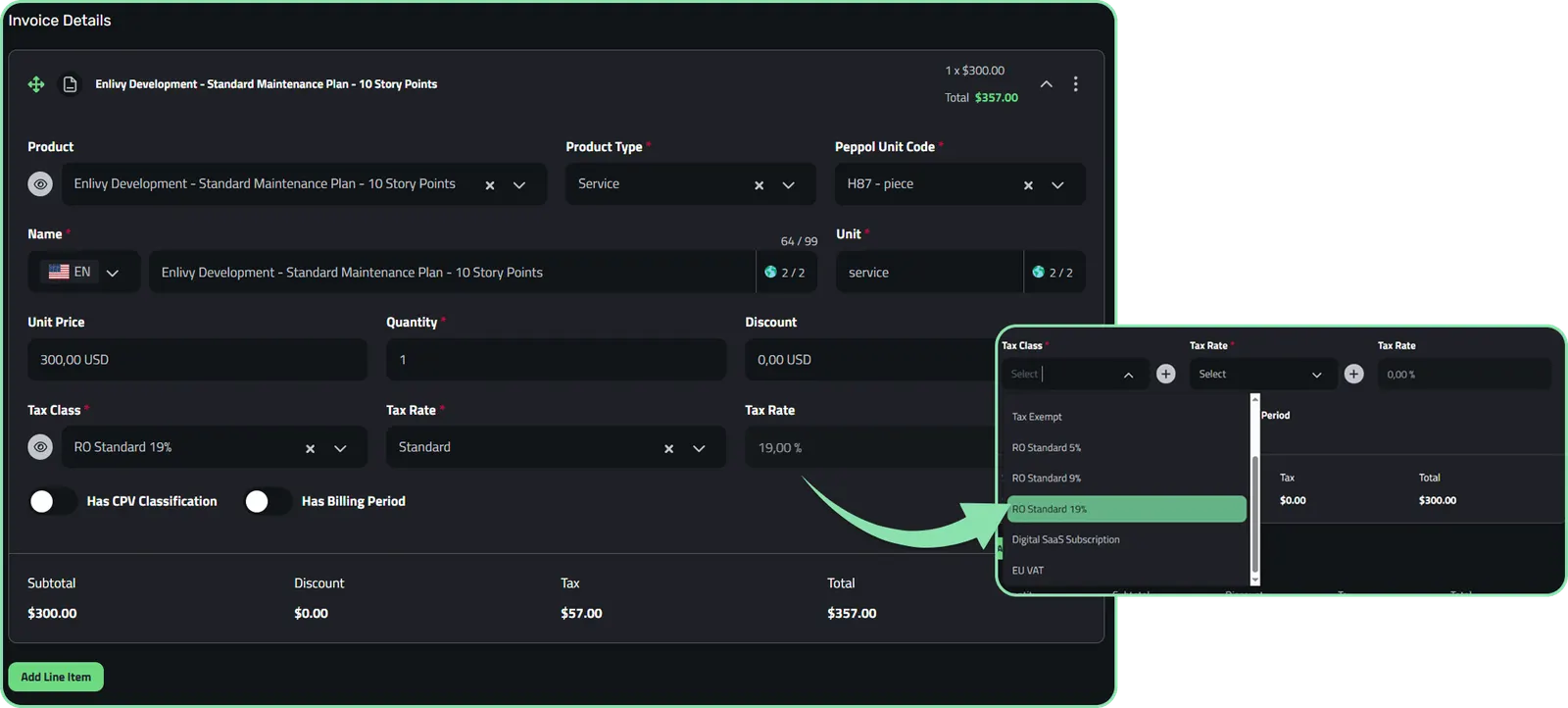Select EU VAT option in the list
This screenshot has width=1568, height=708.
click(1127, 570)
